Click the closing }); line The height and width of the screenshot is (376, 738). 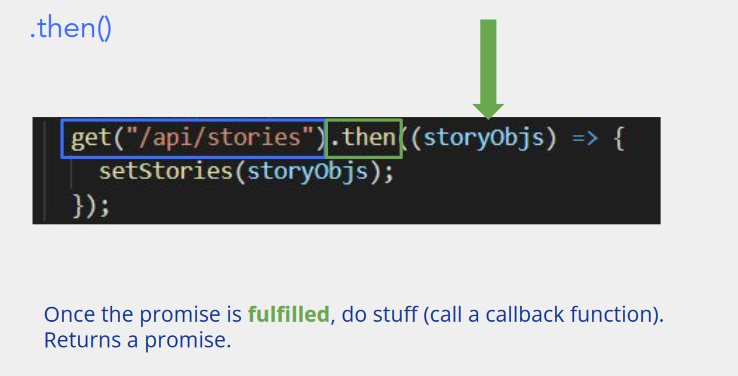click(90, 206)
